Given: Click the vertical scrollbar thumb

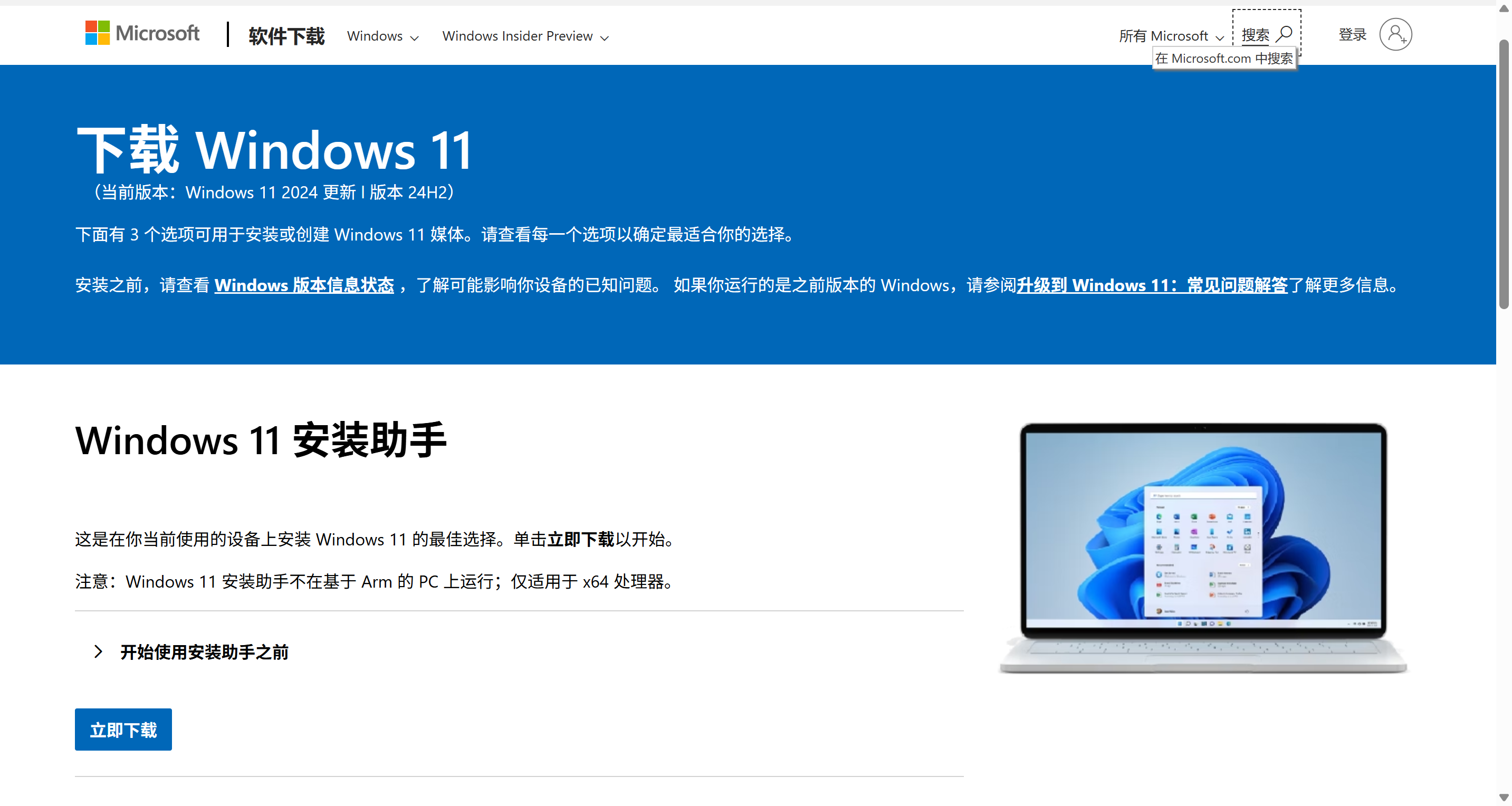Looking at the screenshot, I should (x=1504, y=175).
